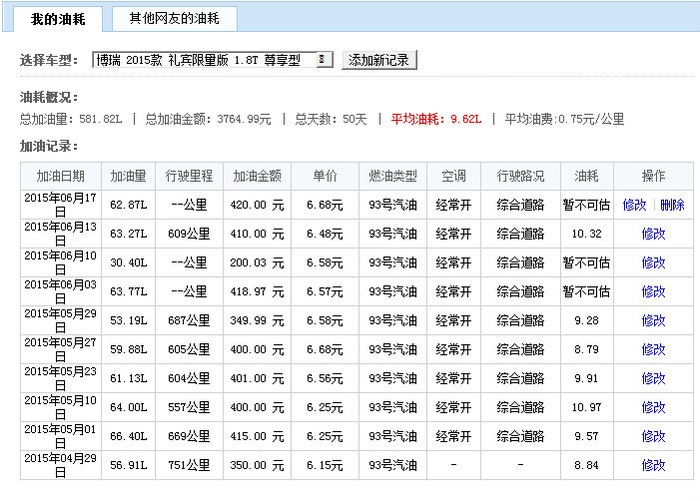Viewport: 700px width, 501px height.
Task: Edit the 2015年06月13日 fuel record
Action: [x=653, y=234]
